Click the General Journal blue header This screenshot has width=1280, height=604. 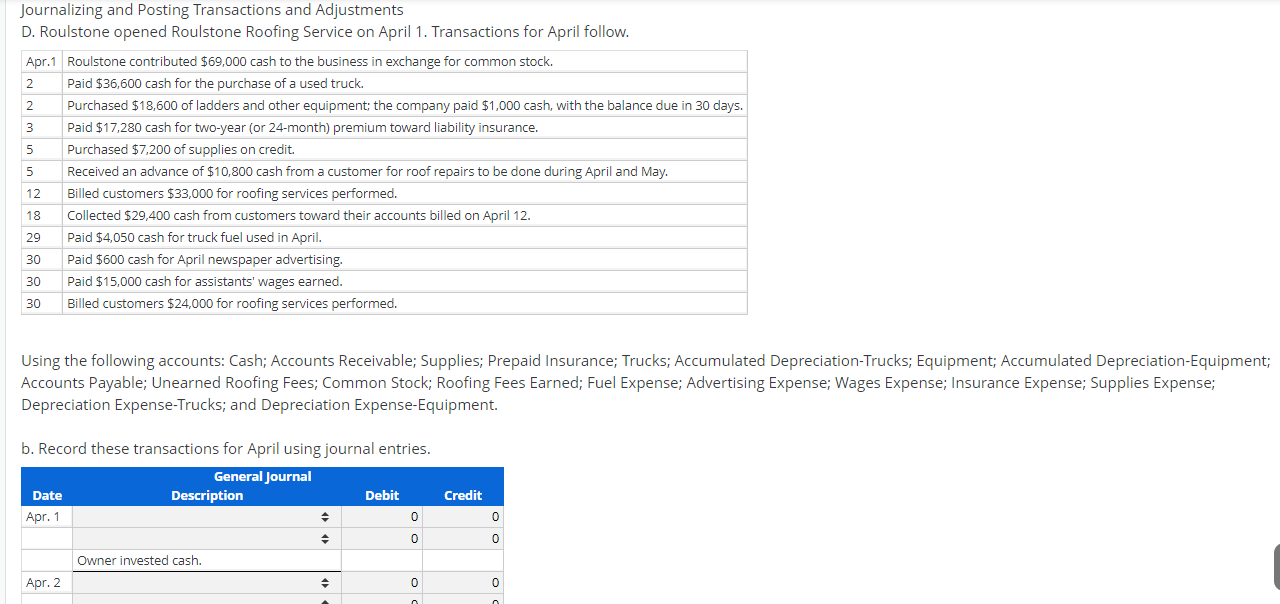click(262, 476)
